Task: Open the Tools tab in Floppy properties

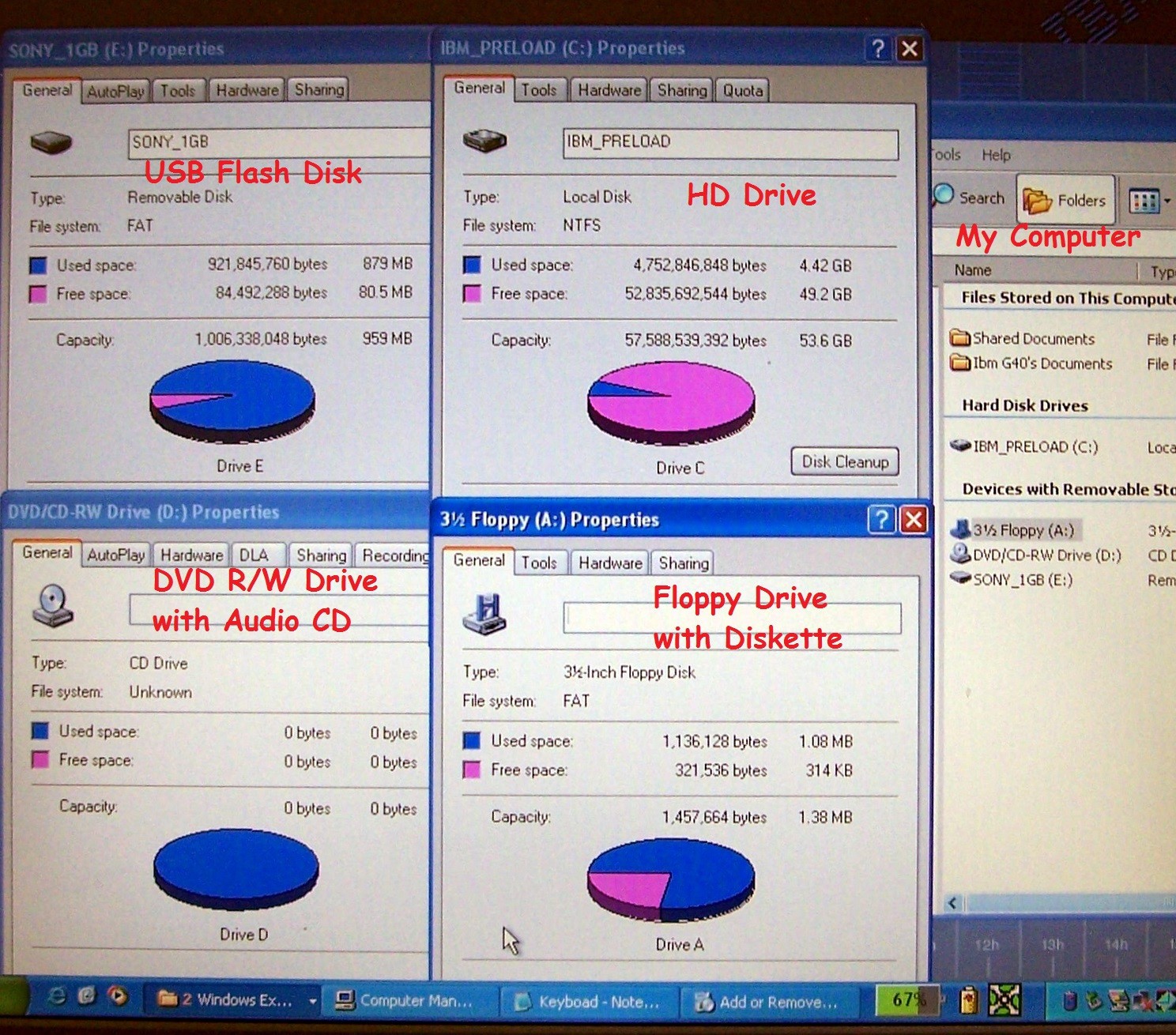Action: click(x=539, y=563)
